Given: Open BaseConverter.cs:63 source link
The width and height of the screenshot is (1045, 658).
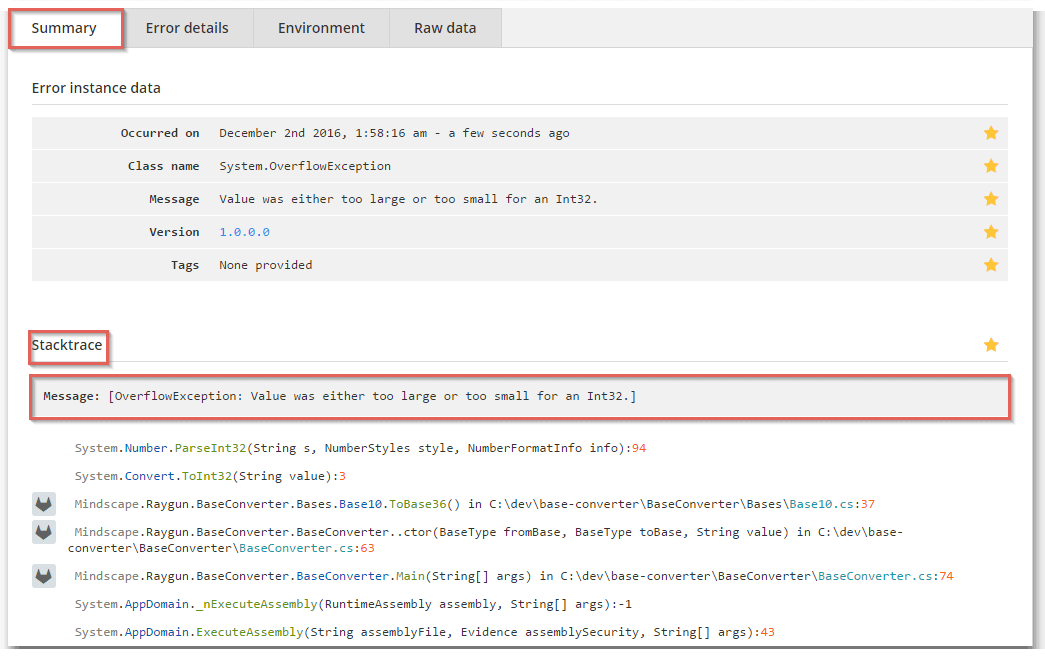Looking at the screenshot, I should [x=307, y=548].
